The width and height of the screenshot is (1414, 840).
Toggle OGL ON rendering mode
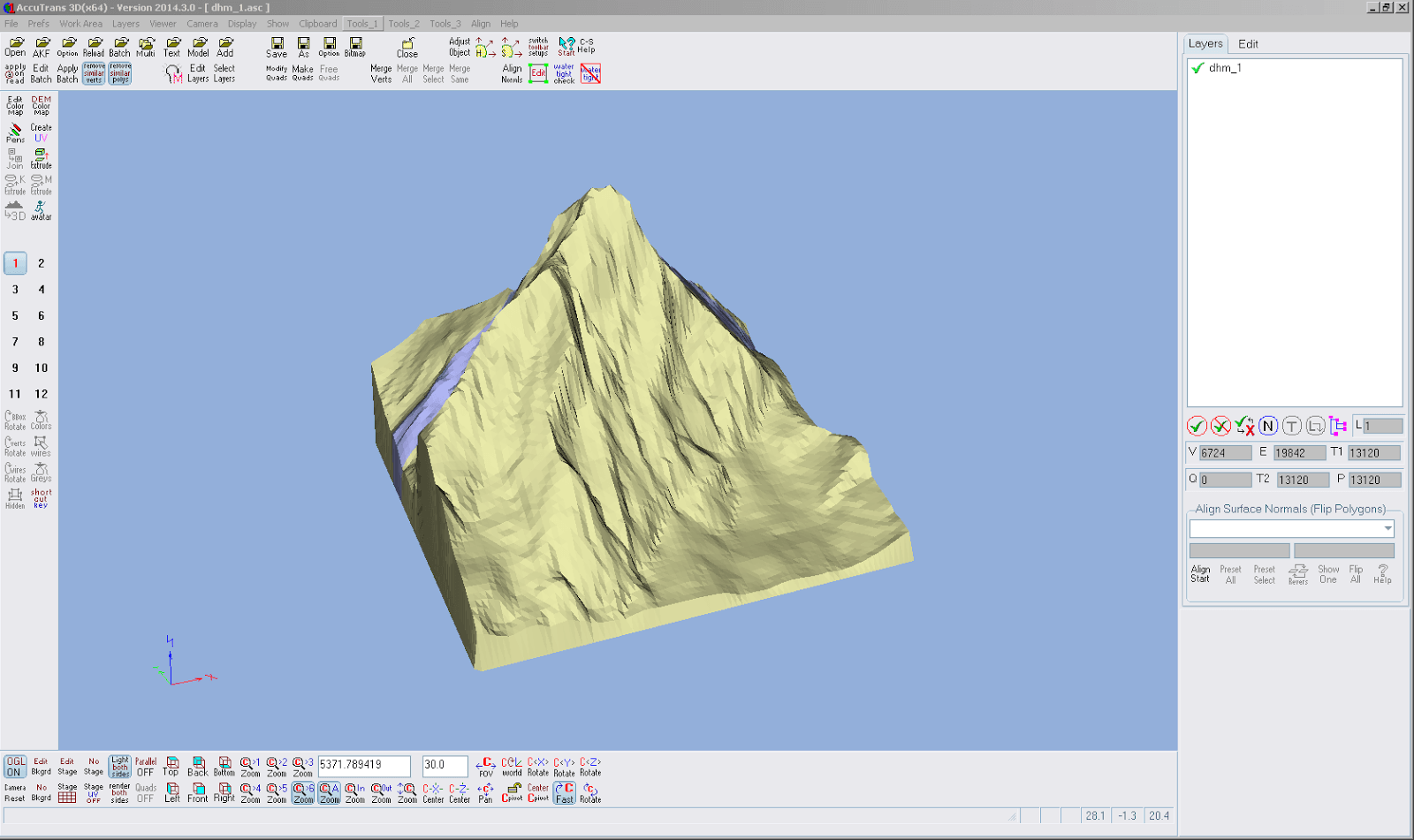click(x=15, y=765)
